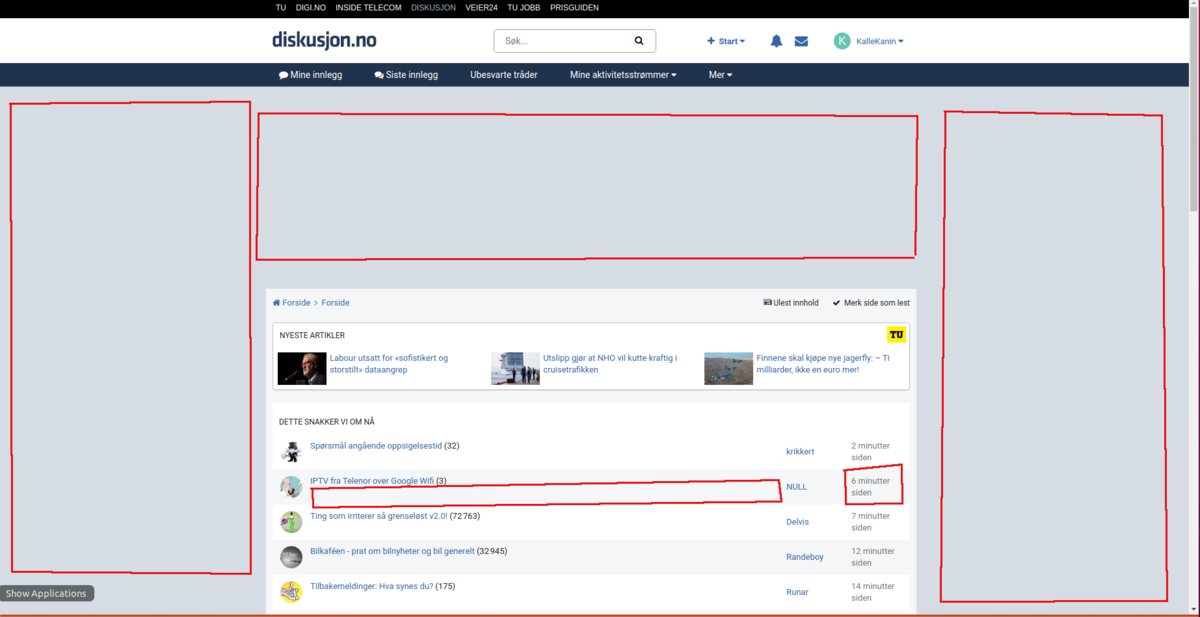
Task: Click avatar beside Bilkaféen thread
Action: [291, 557]
